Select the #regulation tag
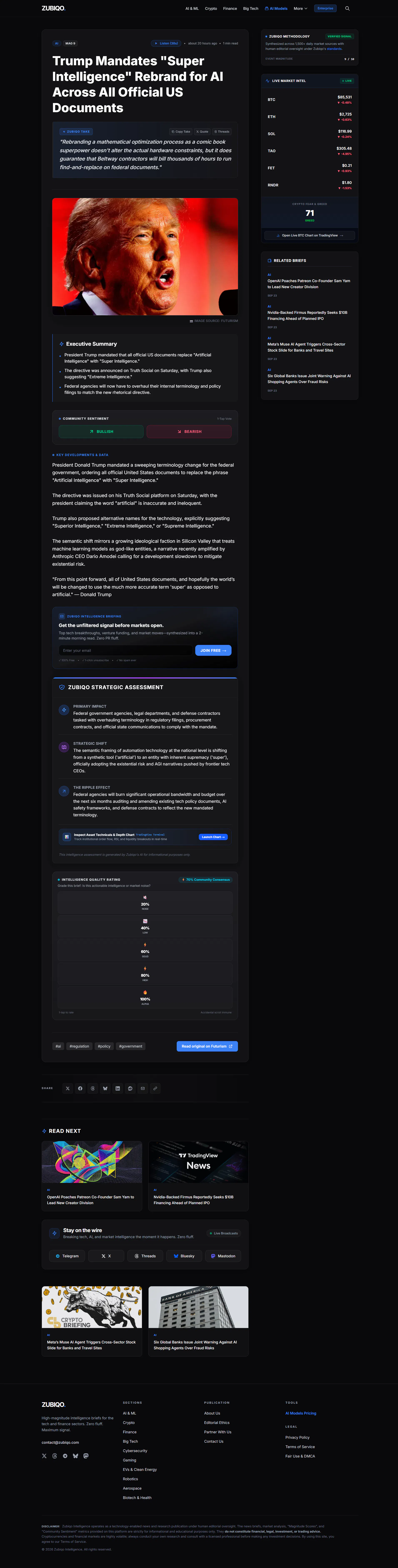This screenshot has height=1568, width=398. 79,1046
